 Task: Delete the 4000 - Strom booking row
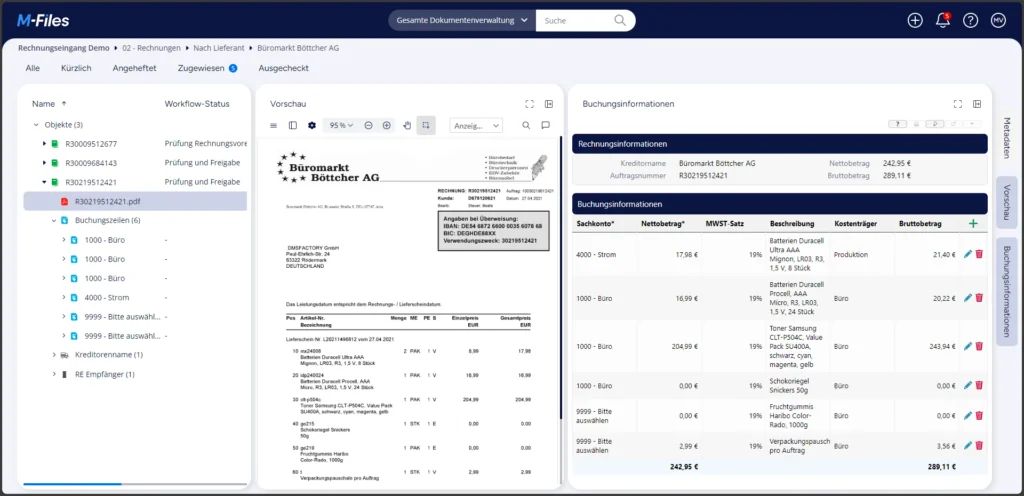click(979, 254)
